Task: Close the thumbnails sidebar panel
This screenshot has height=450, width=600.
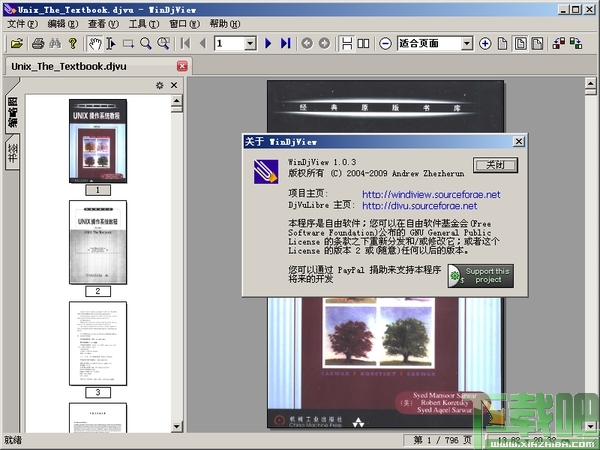Action: pos(174,85)
